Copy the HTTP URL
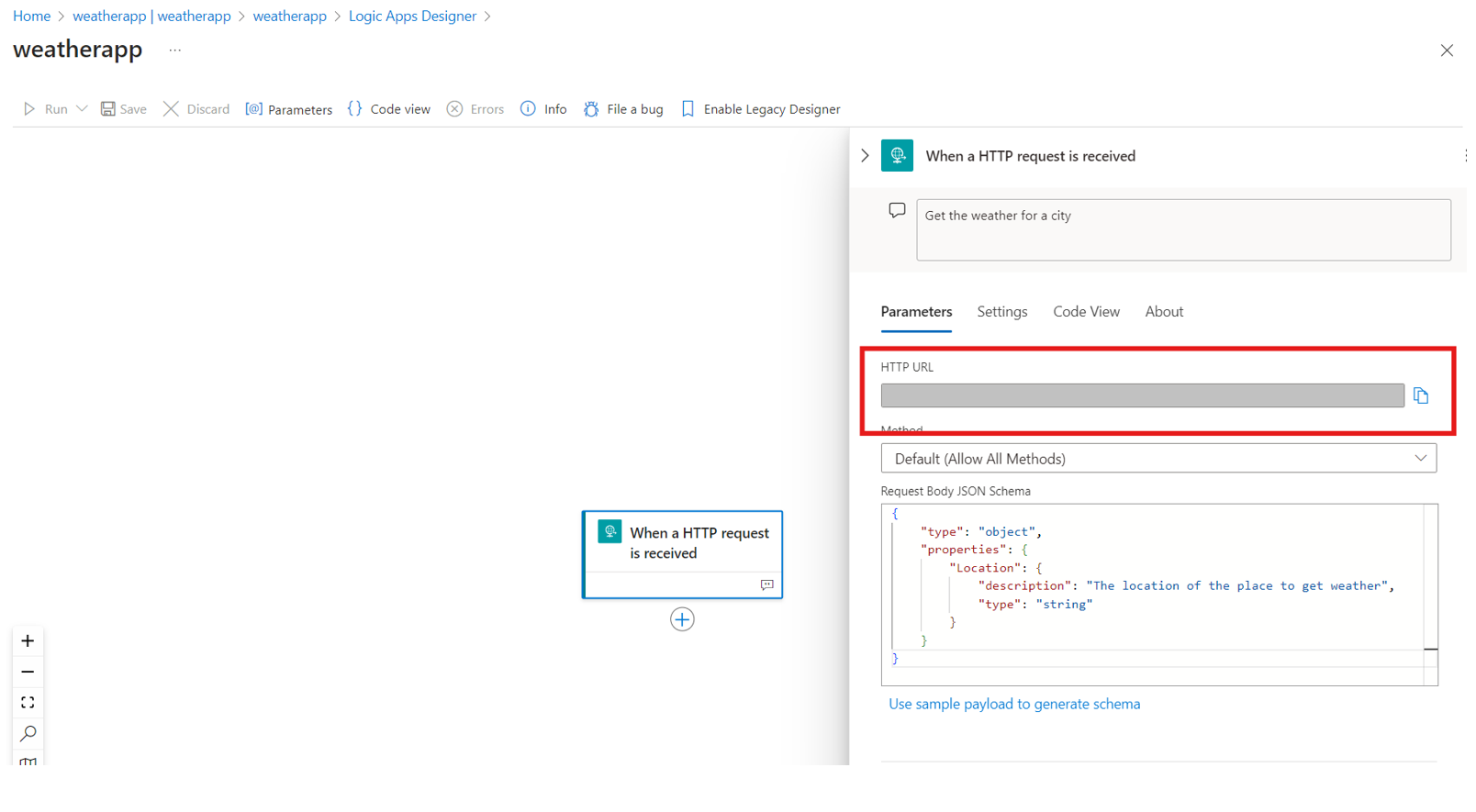 pos(1421,395)
